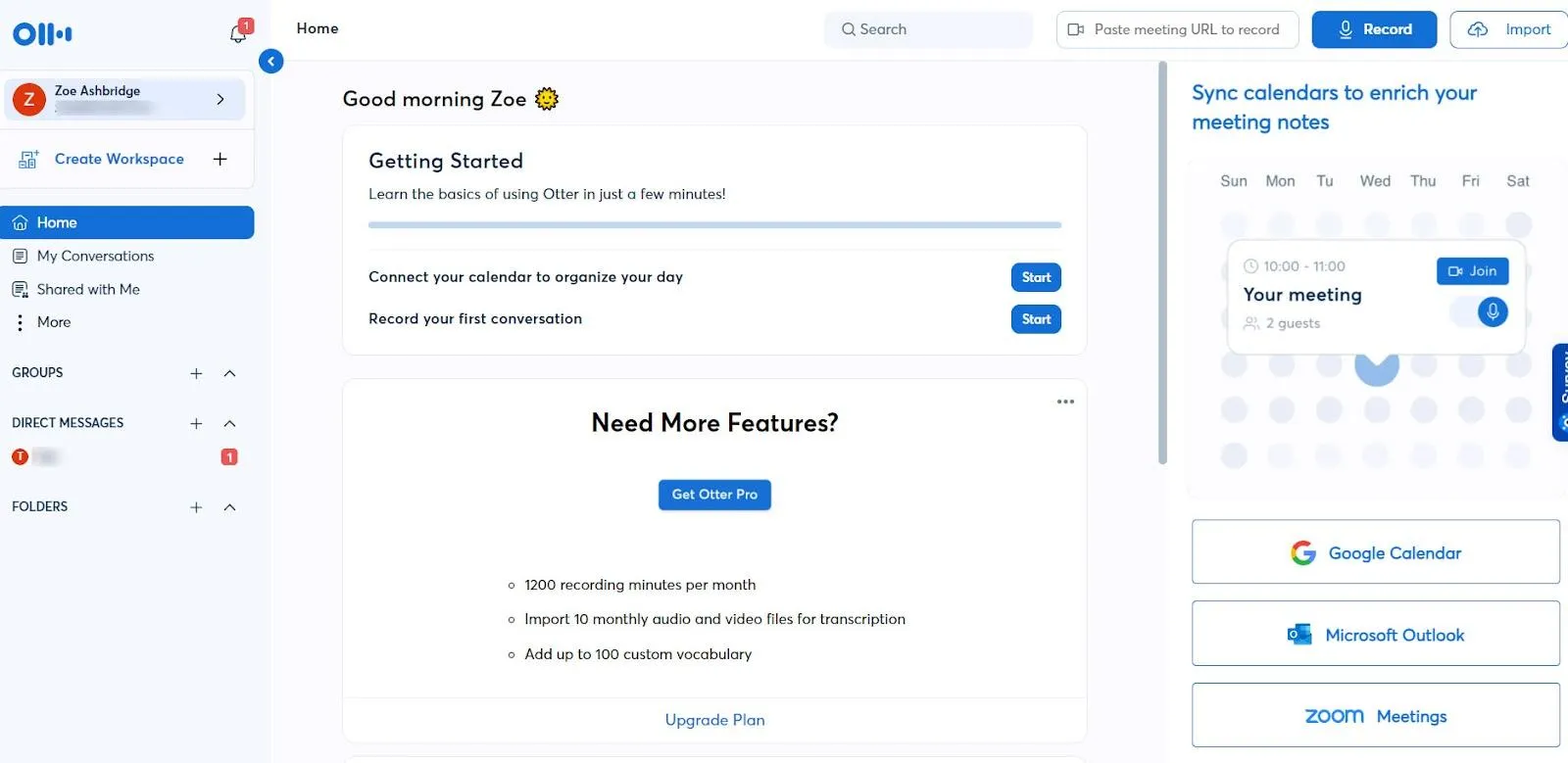Follow the Upgrade Plan link
1568x763 pixels.
[x=714, y=720]
